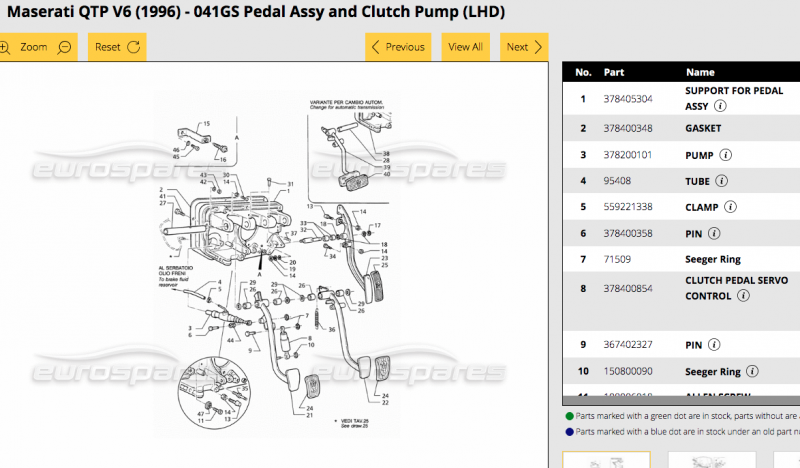
Task: Click the Name column header
Action: [x=700, y=72]
